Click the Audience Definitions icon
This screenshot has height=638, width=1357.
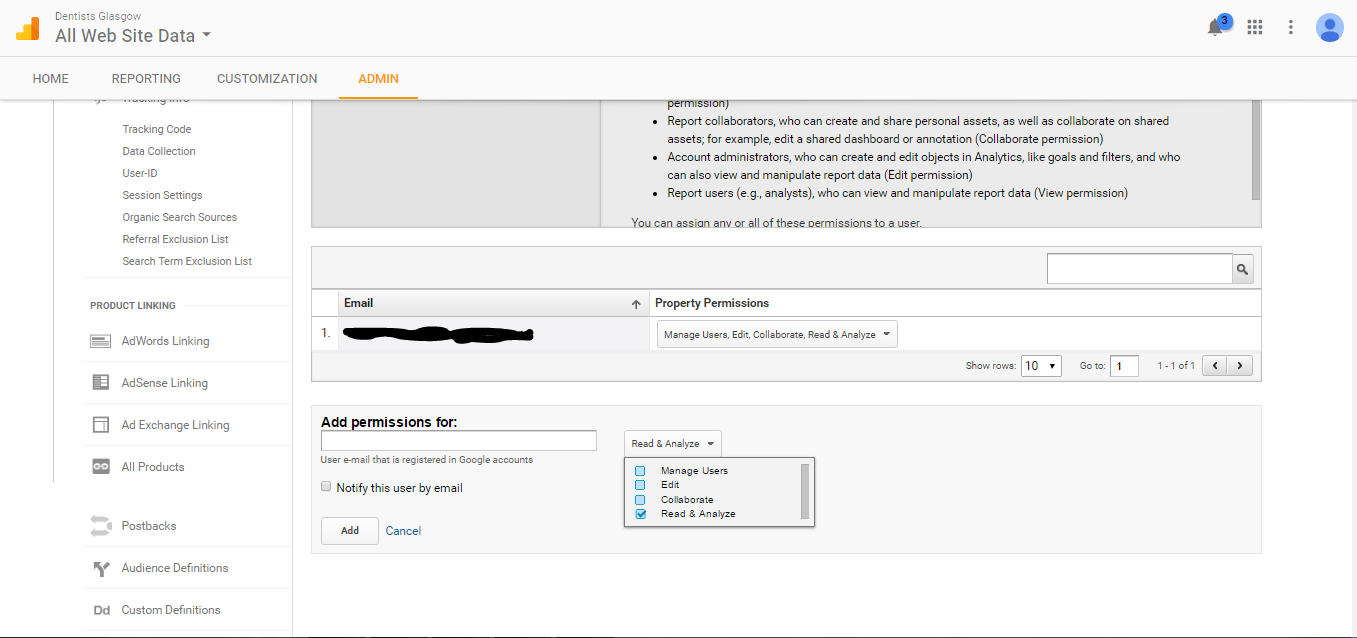point(100,568)
